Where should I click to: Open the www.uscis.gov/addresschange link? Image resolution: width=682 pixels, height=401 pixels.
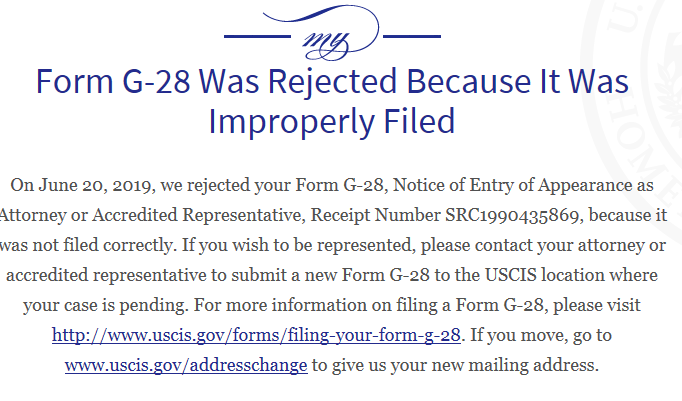point(186,365)
